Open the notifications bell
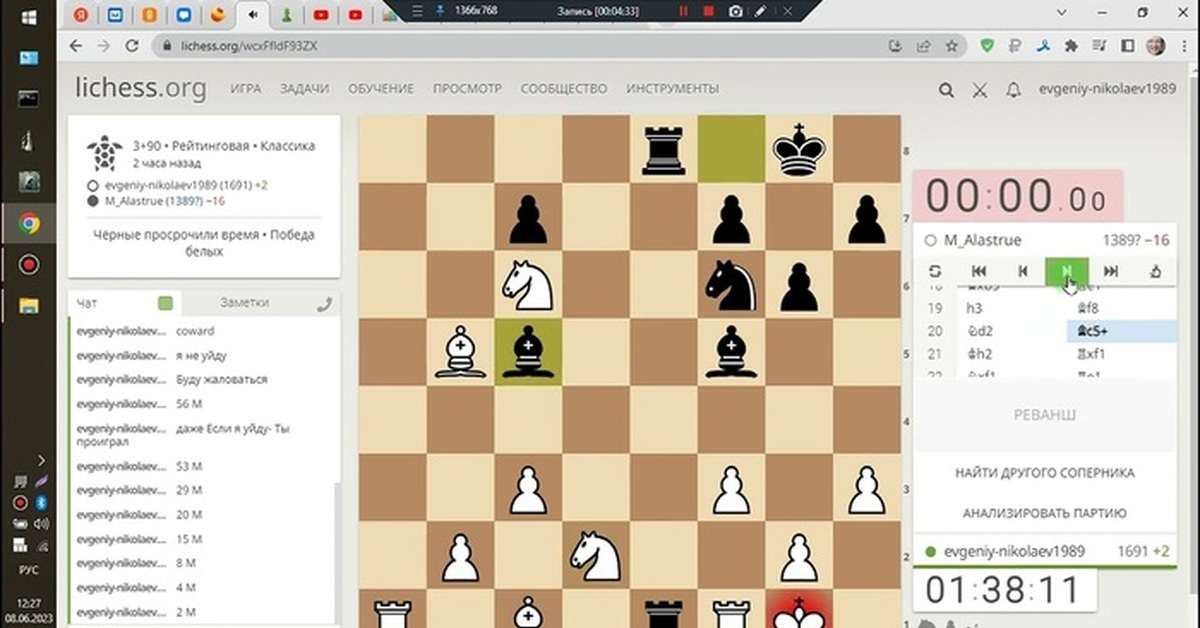The width and height of the screenshot is (1200, 628). (x=1013, y=89)
